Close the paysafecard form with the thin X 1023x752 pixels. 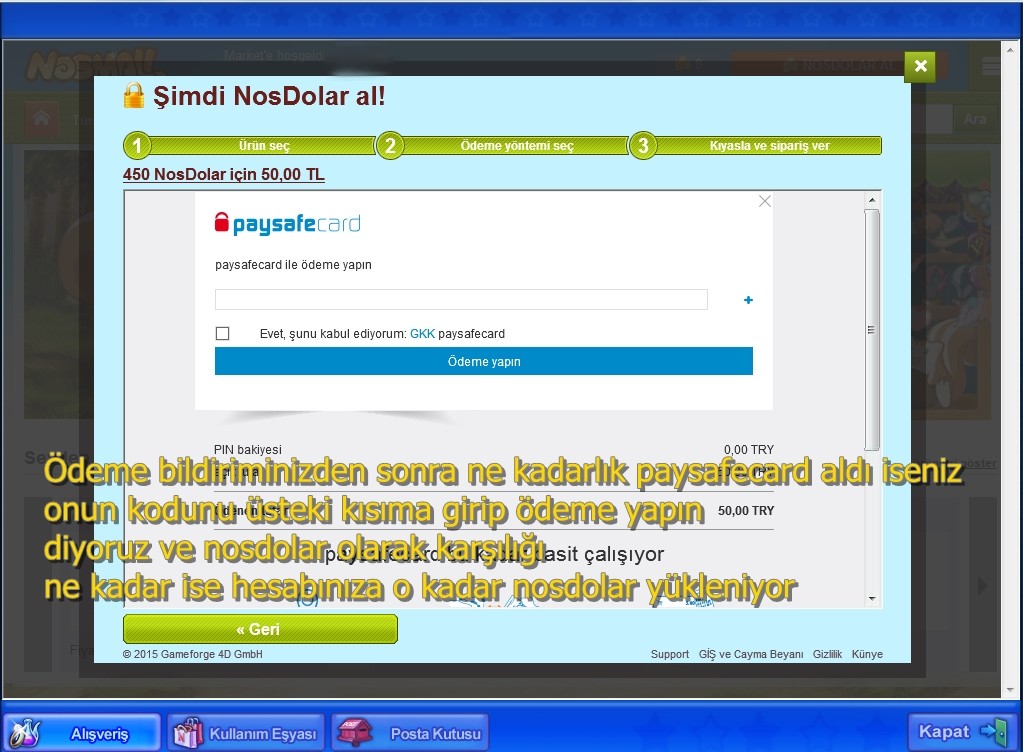[x=765, y=201]
